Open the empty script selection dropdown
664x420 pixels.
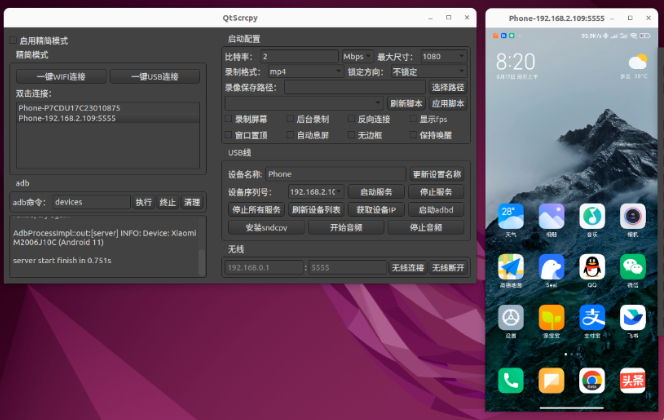[x=304, y=103]
